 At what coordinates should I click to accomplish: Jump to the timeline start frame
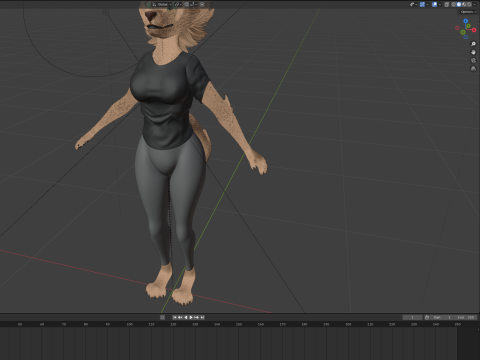(x=175, y=317)
